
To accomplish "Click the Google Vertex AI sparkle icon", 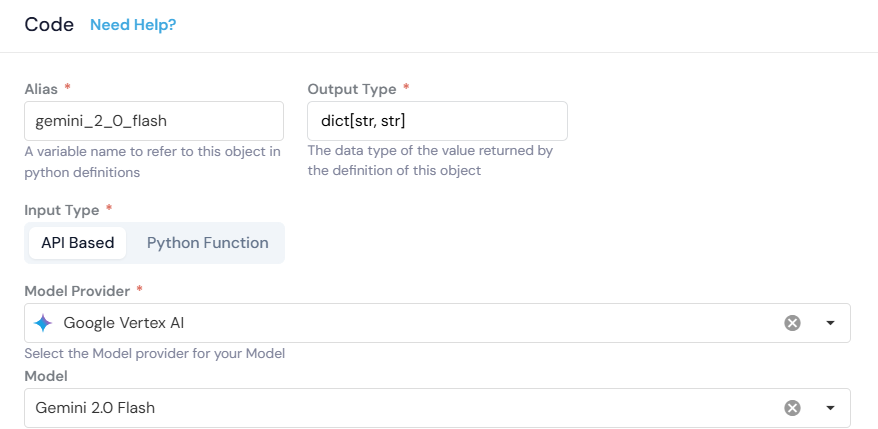I will [x=42, y=323].
